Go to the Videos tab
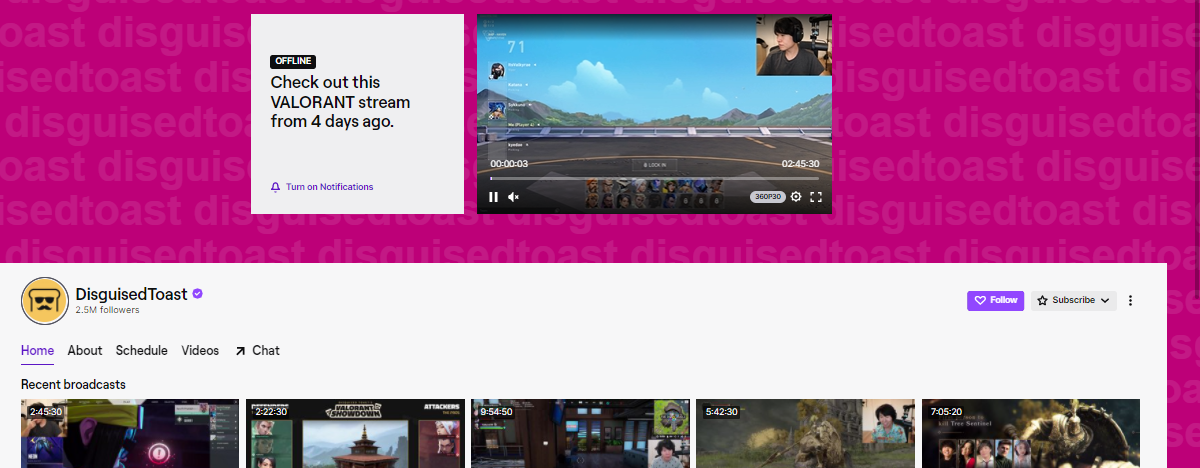Image resolution: width=1200 pixels, height=468 pixels. pyautogui.click(x=200, y=351)
